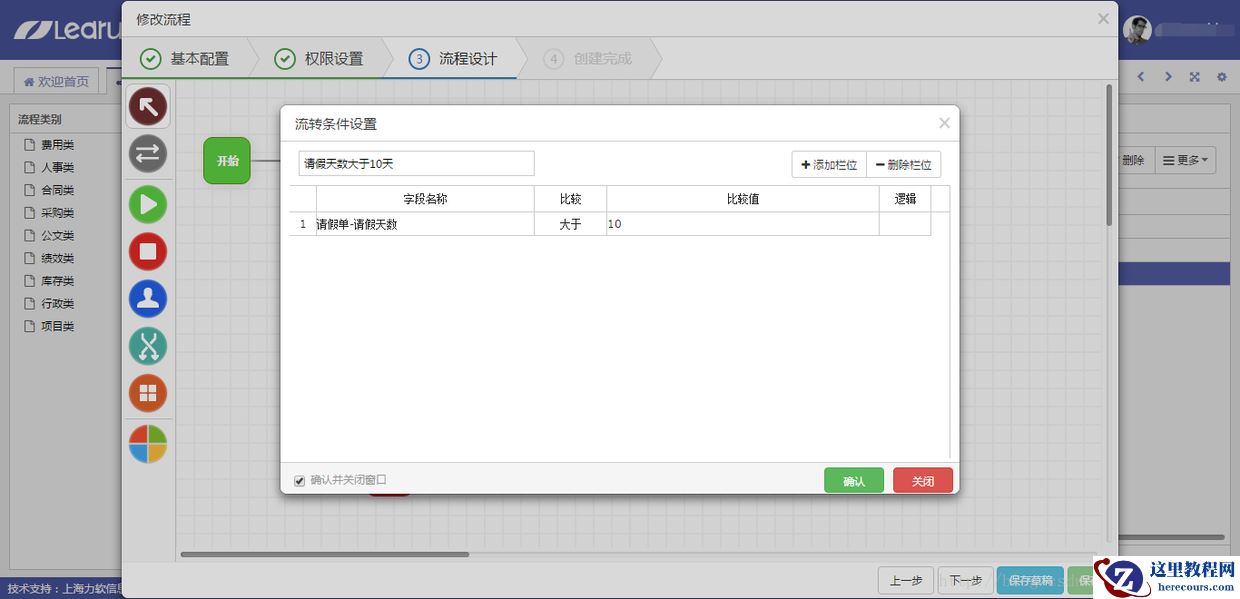Open the 更多 dropdown menu
This screenshot has width=1240, height=599.
click(x=1185, y=160)
